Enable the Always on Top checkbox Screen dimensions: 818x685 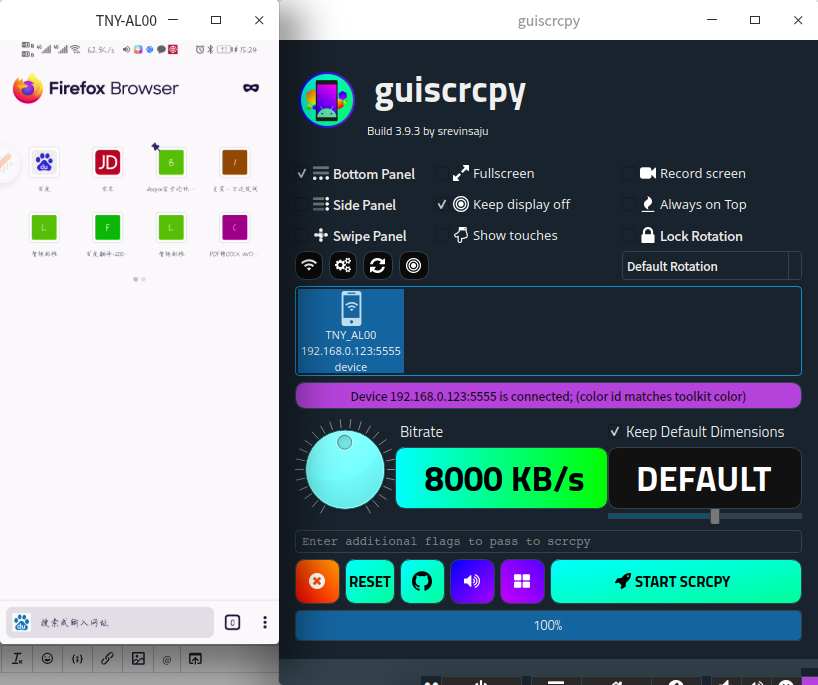coord(629,205)
